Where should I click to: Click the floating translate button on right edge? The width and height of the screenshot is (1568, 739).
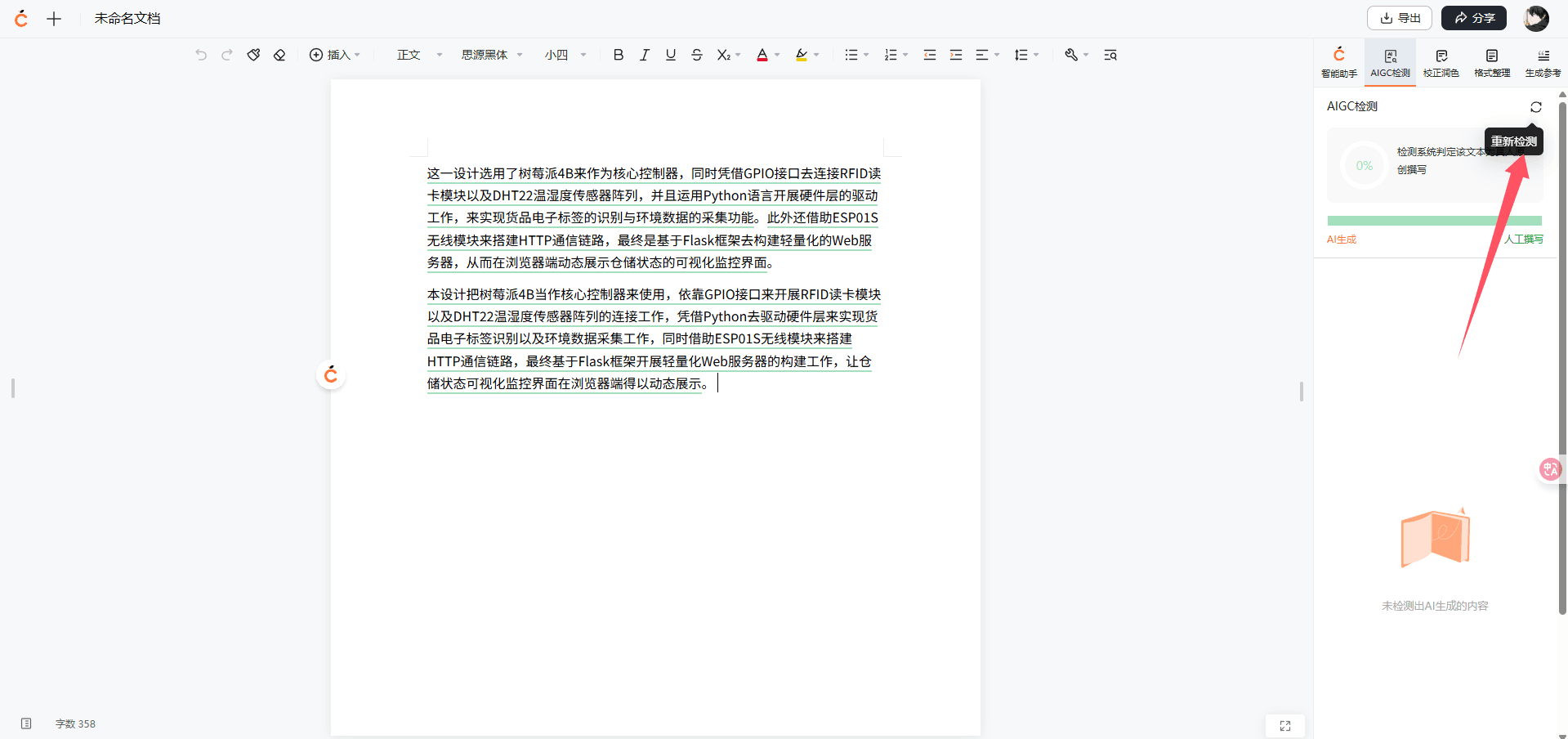(1549, 469)
